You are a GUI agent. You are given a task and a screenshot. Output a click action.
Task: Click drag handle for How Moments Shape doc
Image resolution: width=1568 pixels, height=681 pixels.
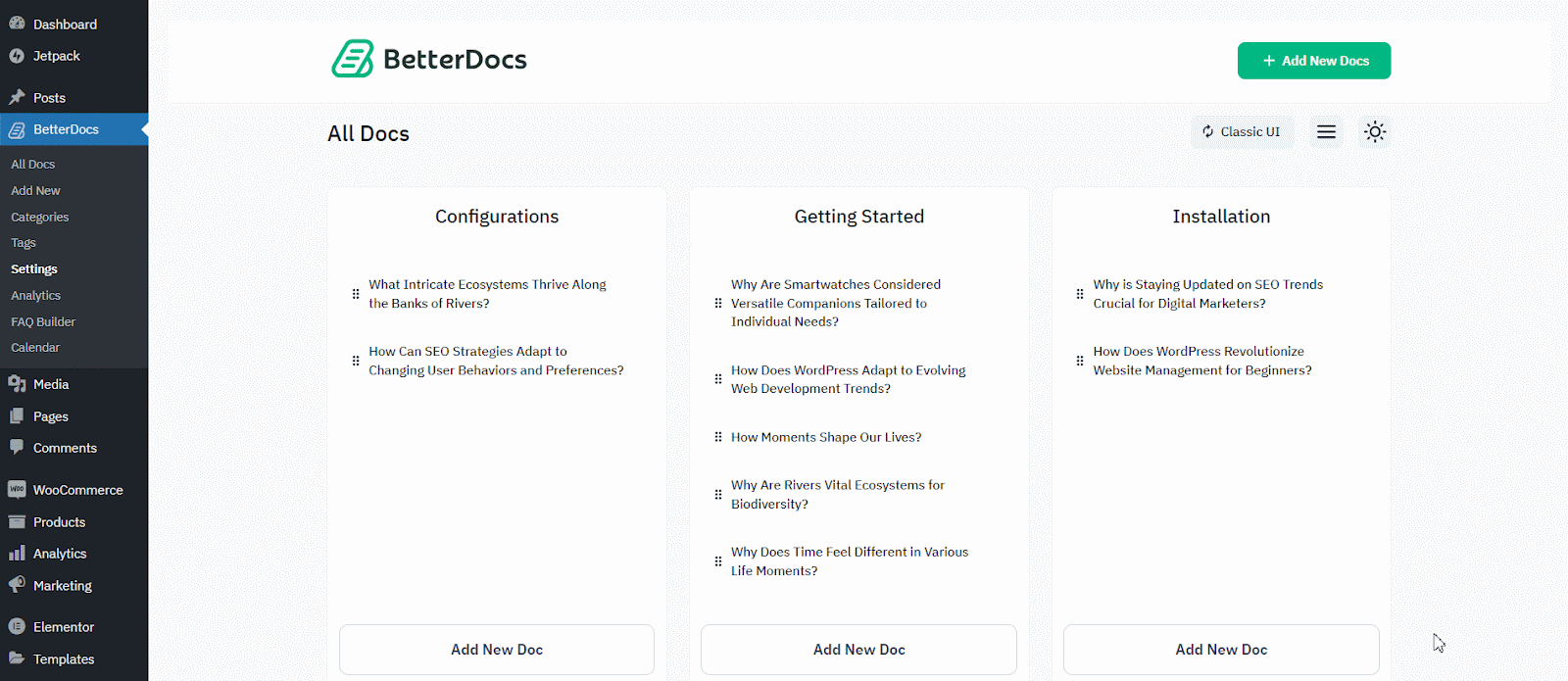718,437
